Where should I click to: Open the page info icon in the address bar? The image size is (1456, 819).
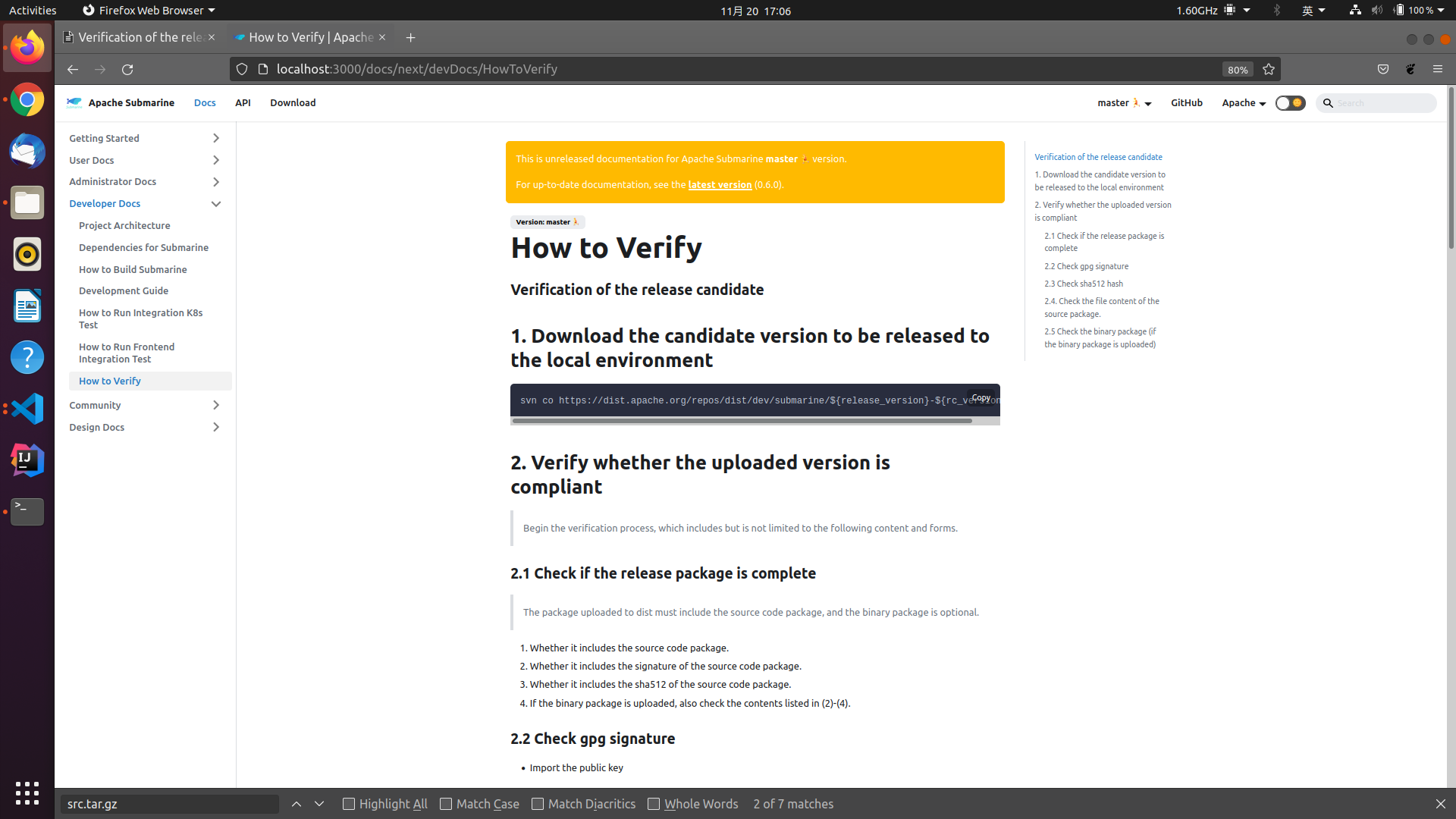point(263,69)
